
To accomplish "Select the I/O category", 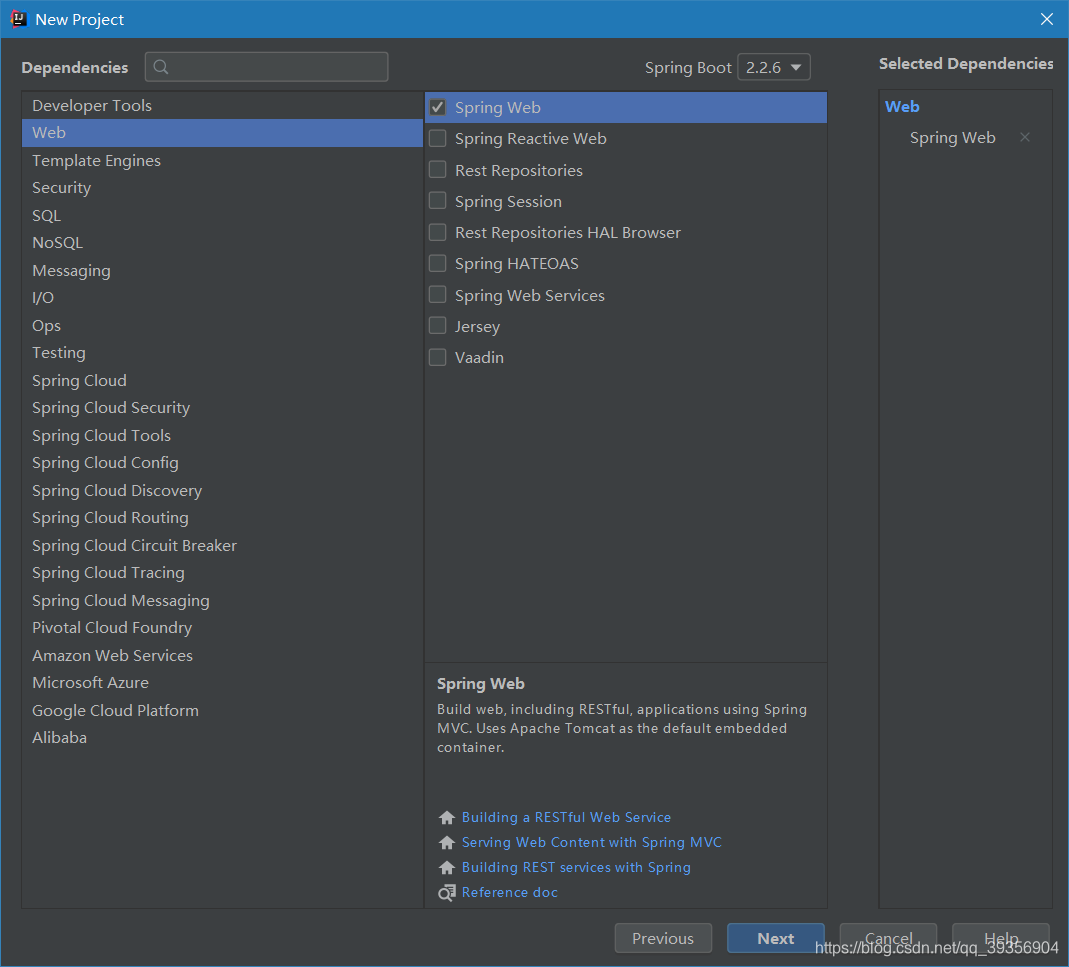I will click(x=222, y=298).
